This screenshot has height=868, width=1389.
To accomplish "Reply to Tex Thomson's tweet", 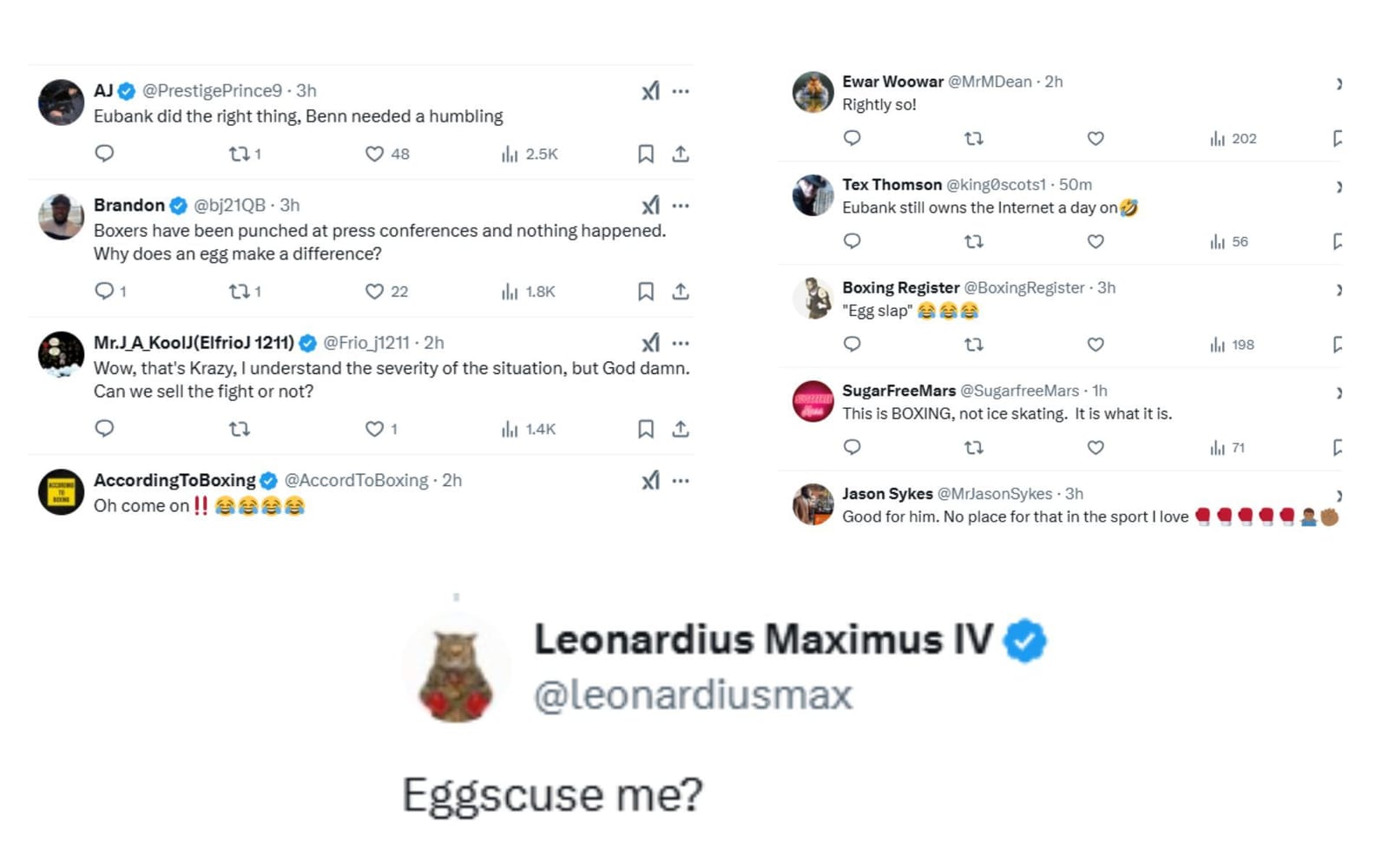I will [852, 240].
